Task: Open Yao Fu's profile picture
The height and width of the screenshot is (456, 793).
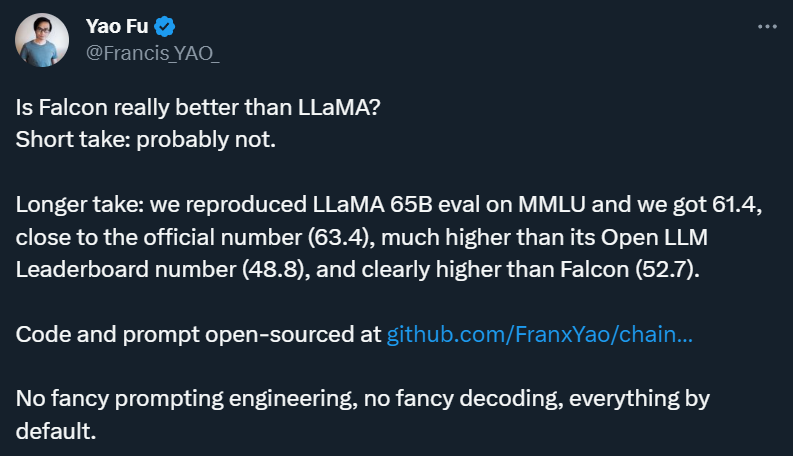Action: 42,40
